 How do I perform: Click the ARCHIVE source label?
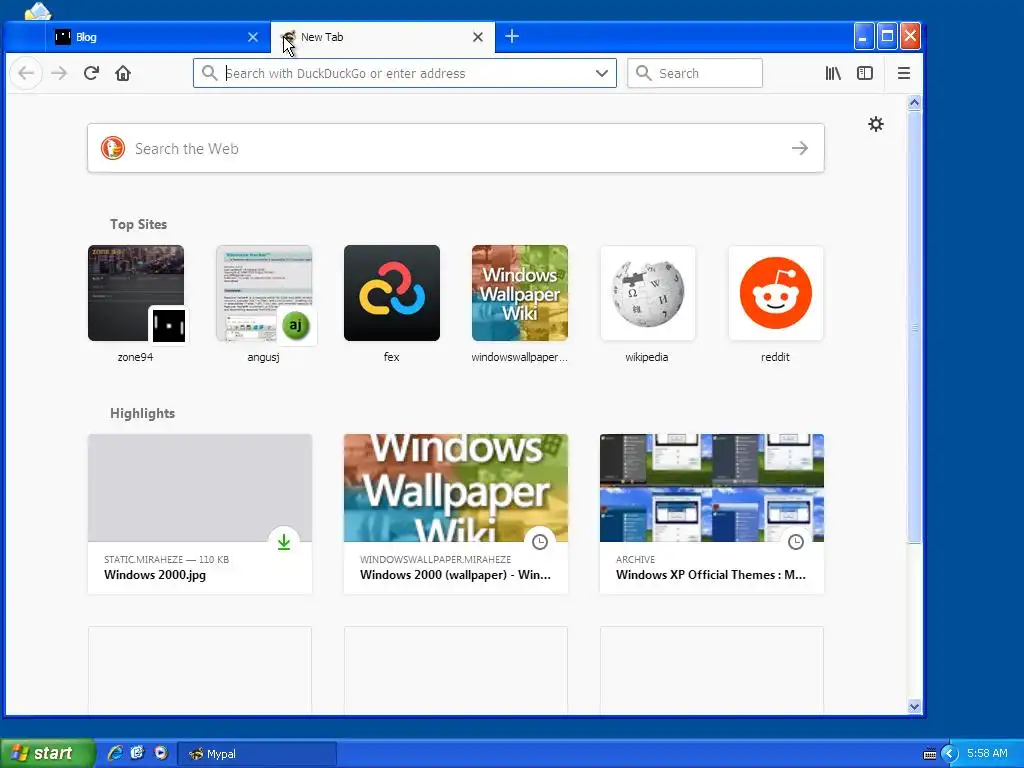pos(635,560)
